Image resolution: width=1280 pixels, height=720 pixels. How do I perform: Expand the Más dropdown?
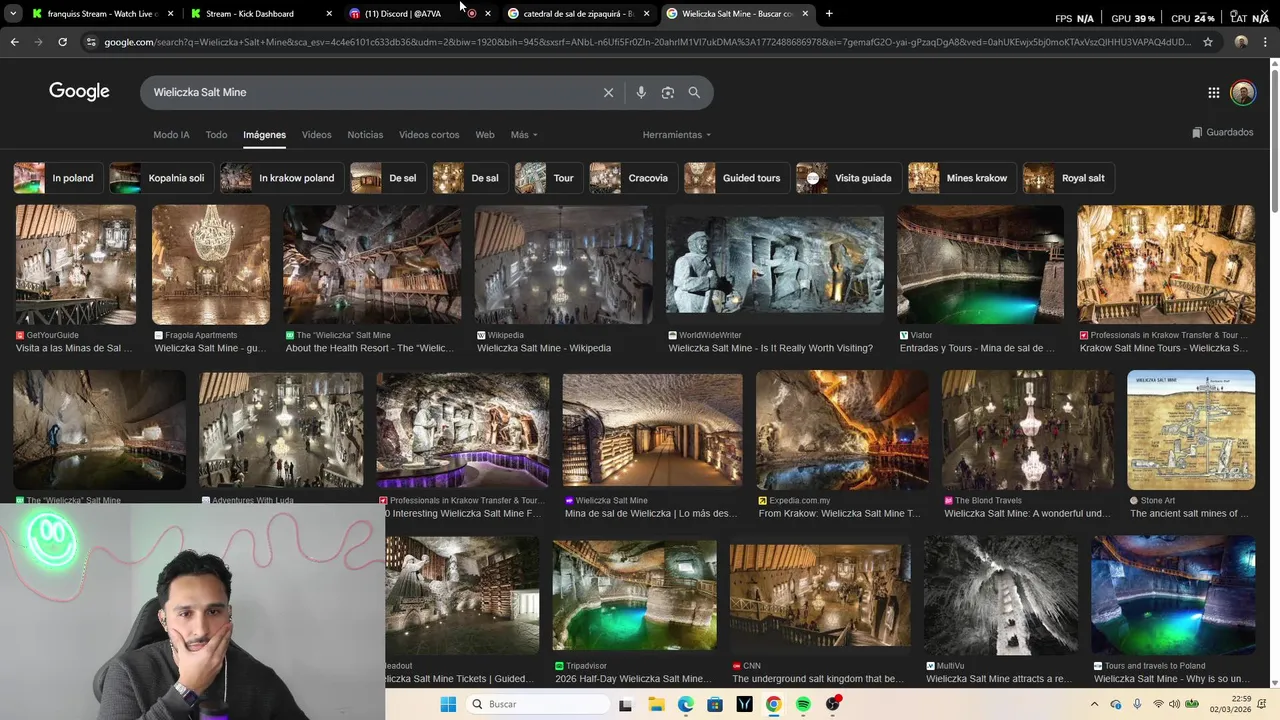(524, 135)
